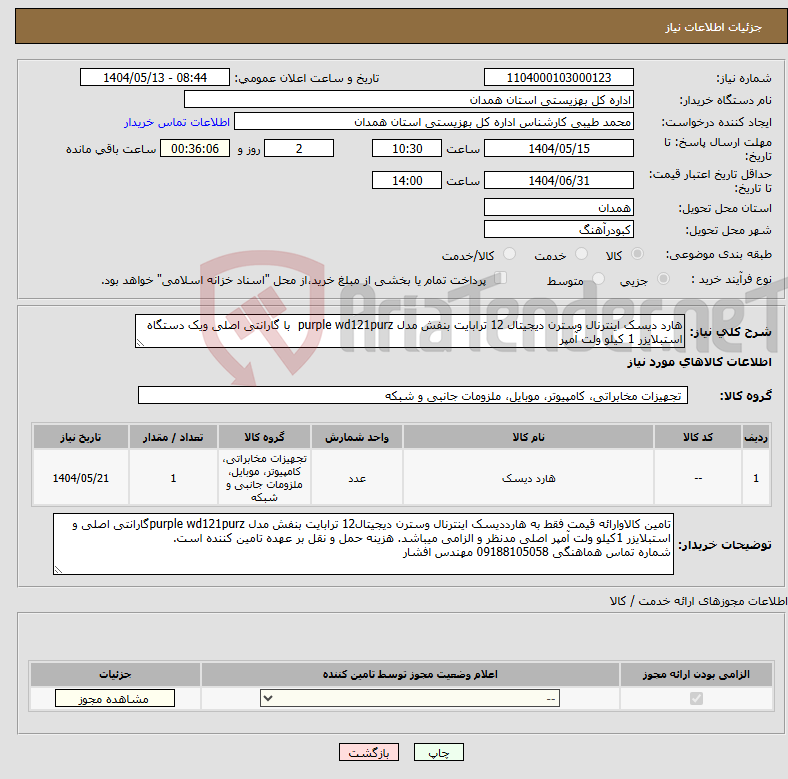Click the goods group cell in the هارد دیسک row

click(264, 478)
